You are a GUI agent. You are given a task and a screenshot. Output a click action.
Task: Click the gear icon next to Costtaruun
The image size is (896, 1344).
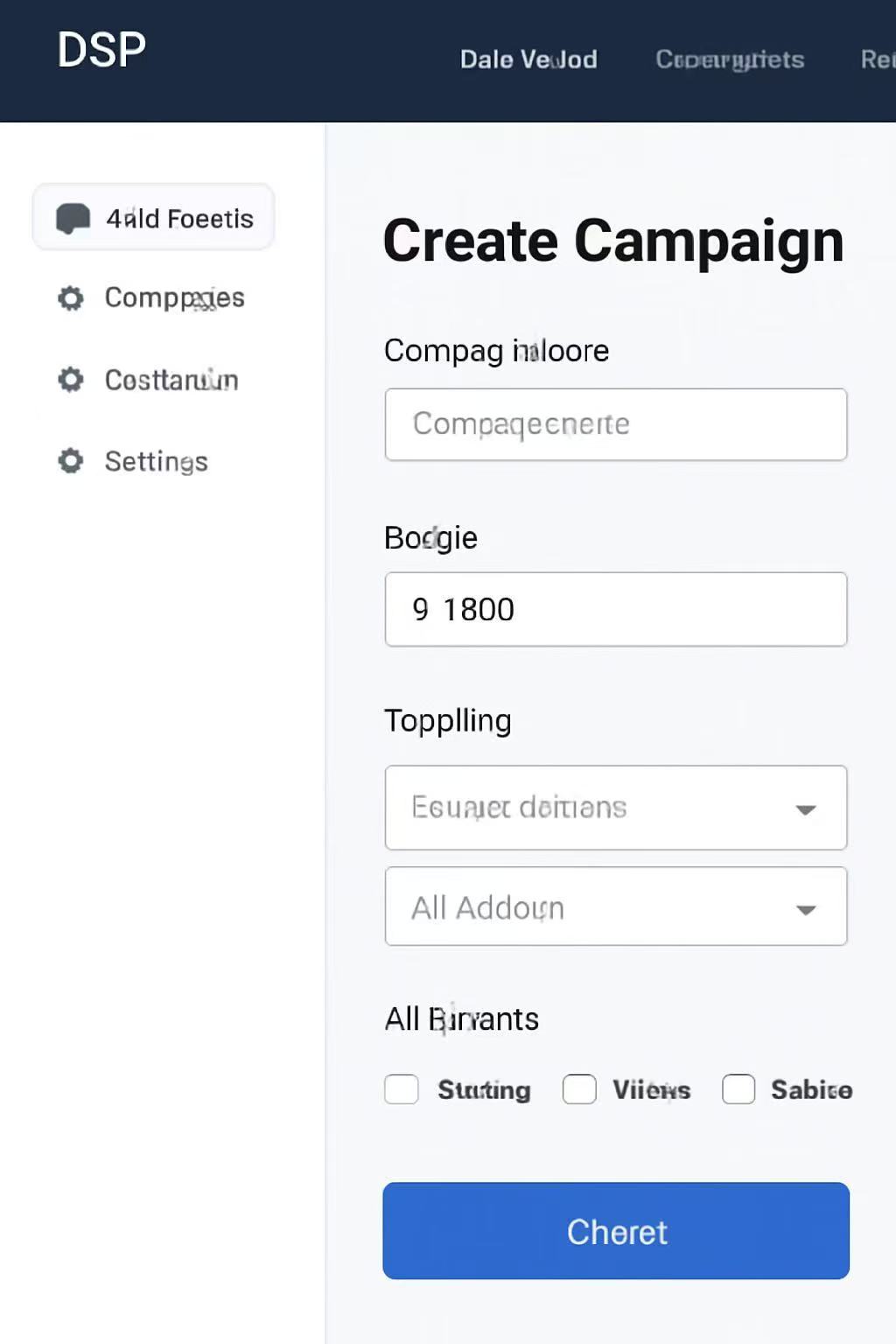(x=71, y=380)
